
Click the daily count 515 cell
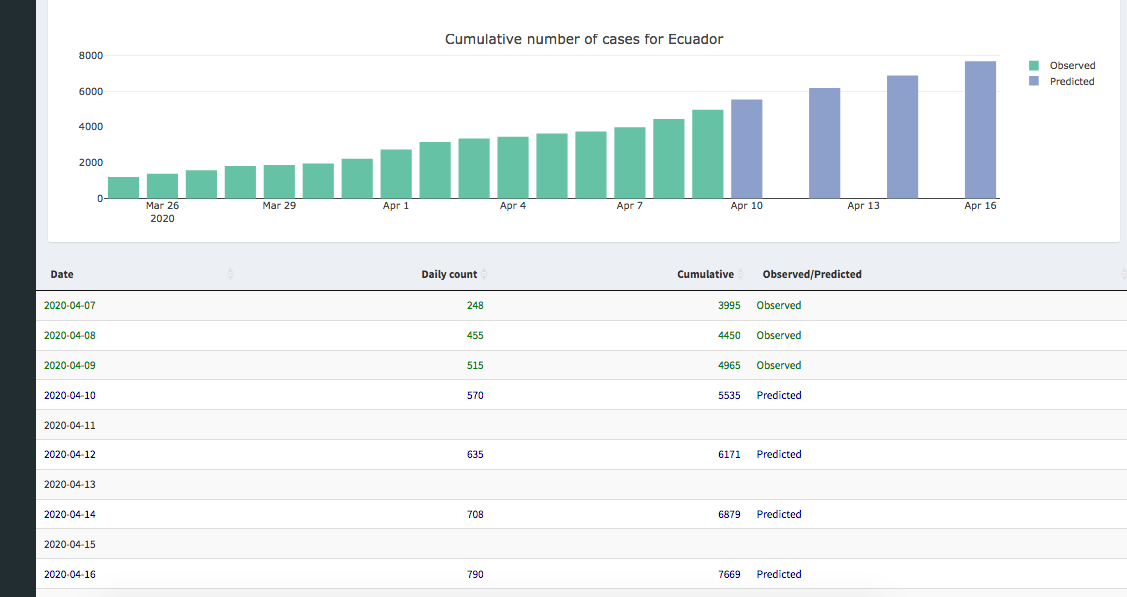pyautogui.click(x=474, y=366)
